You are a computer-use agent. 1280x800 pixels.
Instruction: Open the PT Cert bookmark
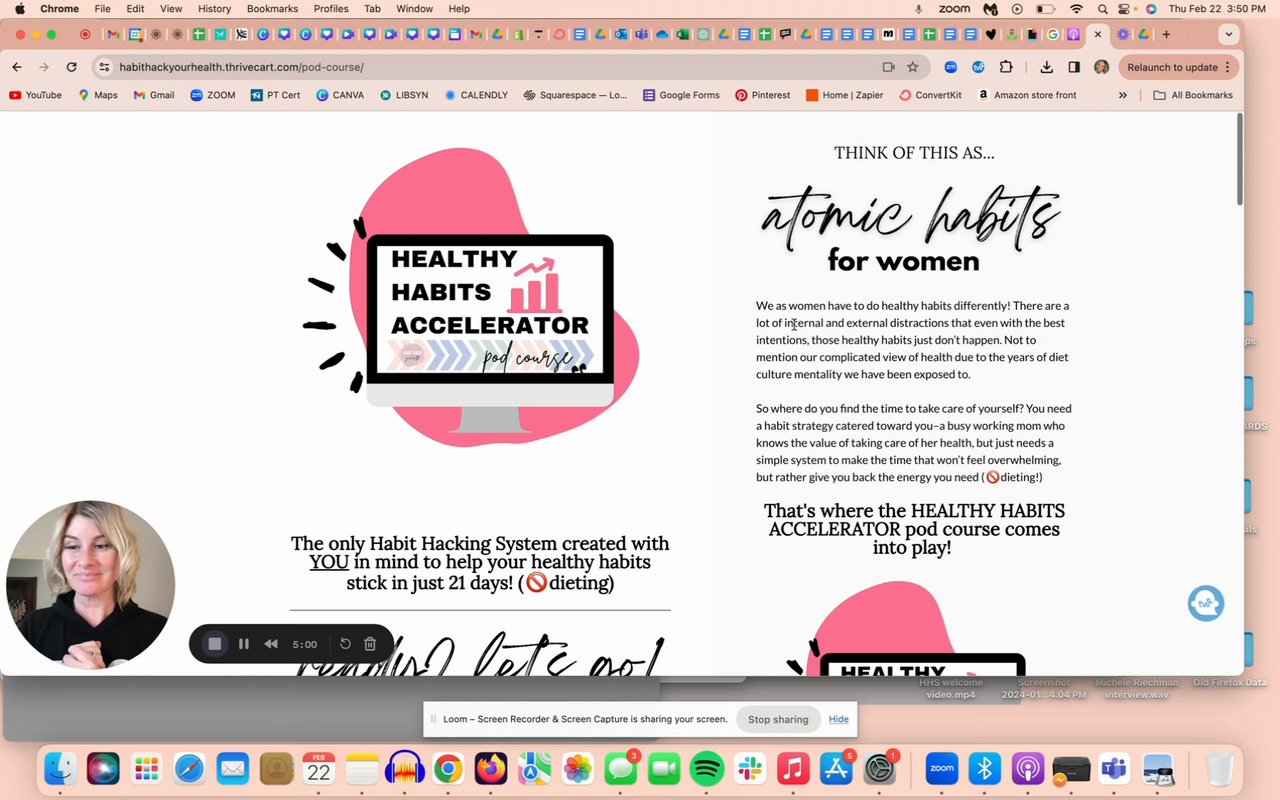click(x=275, y=95)
